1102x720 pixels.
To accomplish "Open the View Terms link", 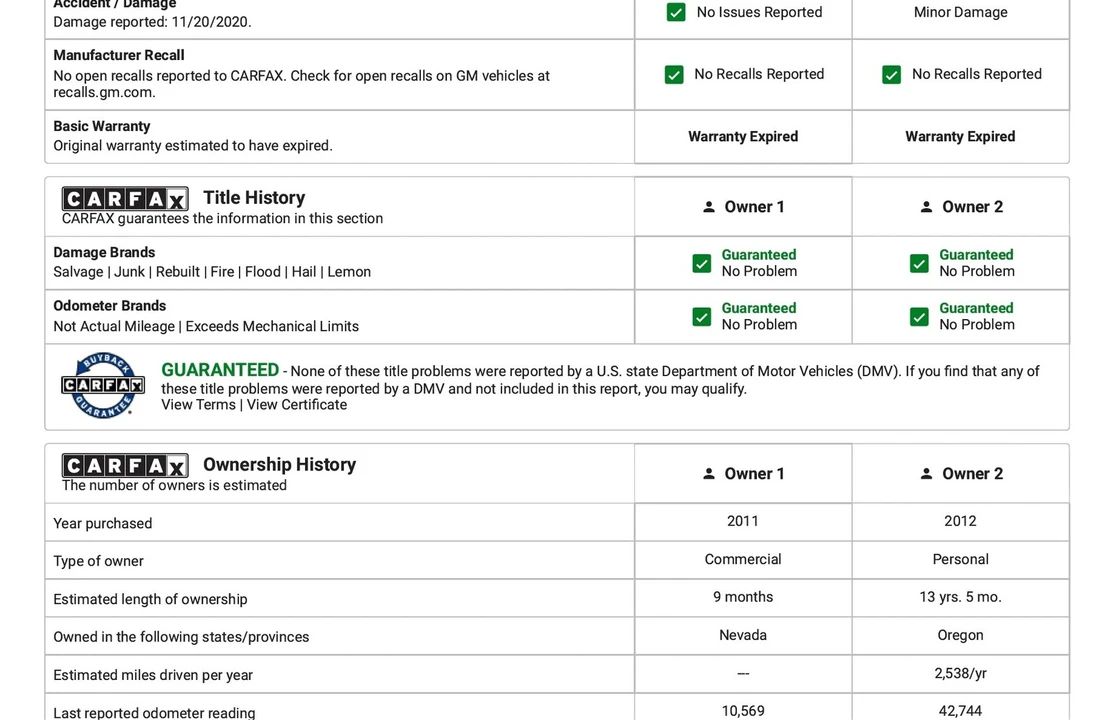I will point(198,405).
